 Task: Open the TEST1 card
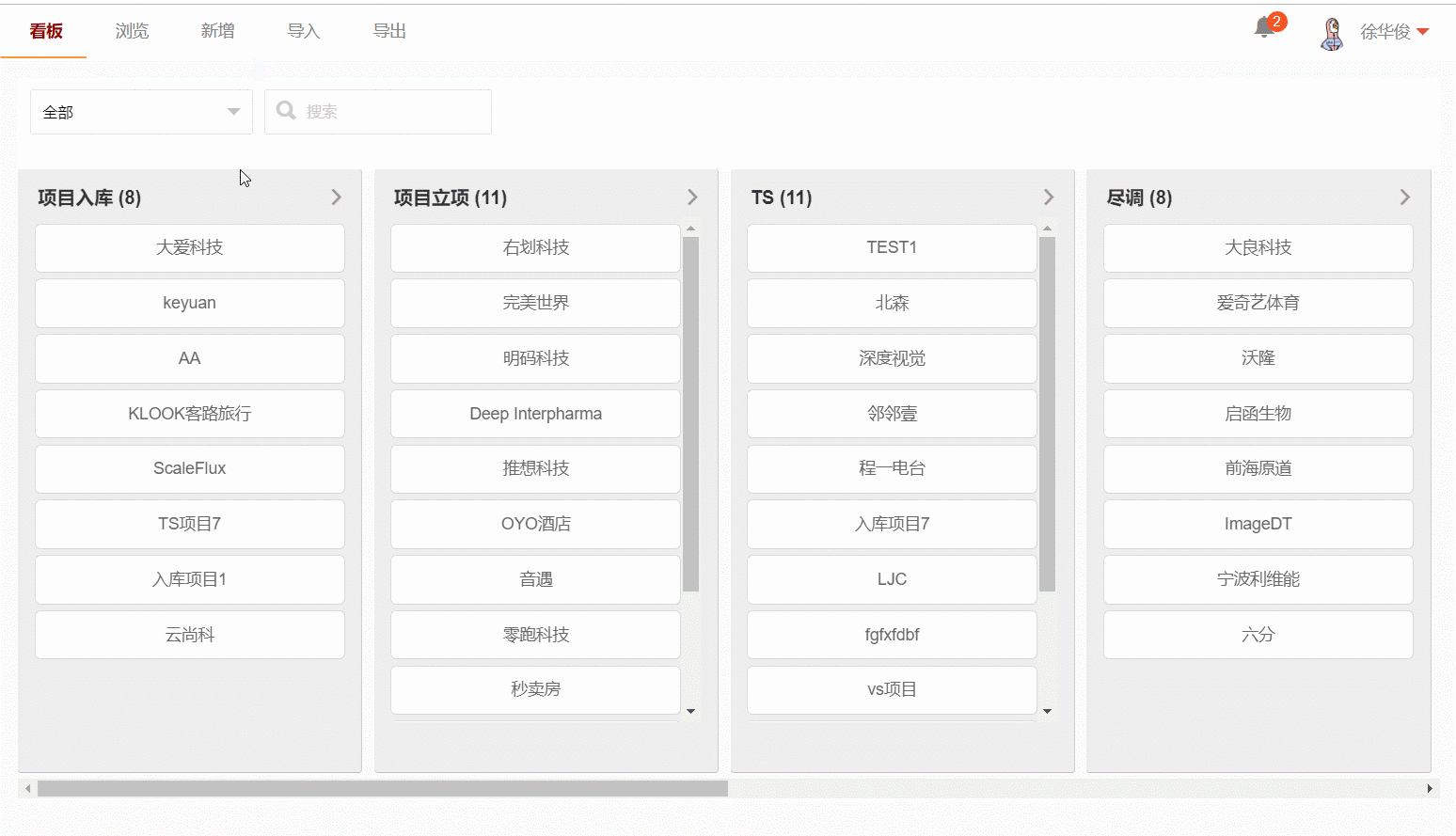pos(892,248)
